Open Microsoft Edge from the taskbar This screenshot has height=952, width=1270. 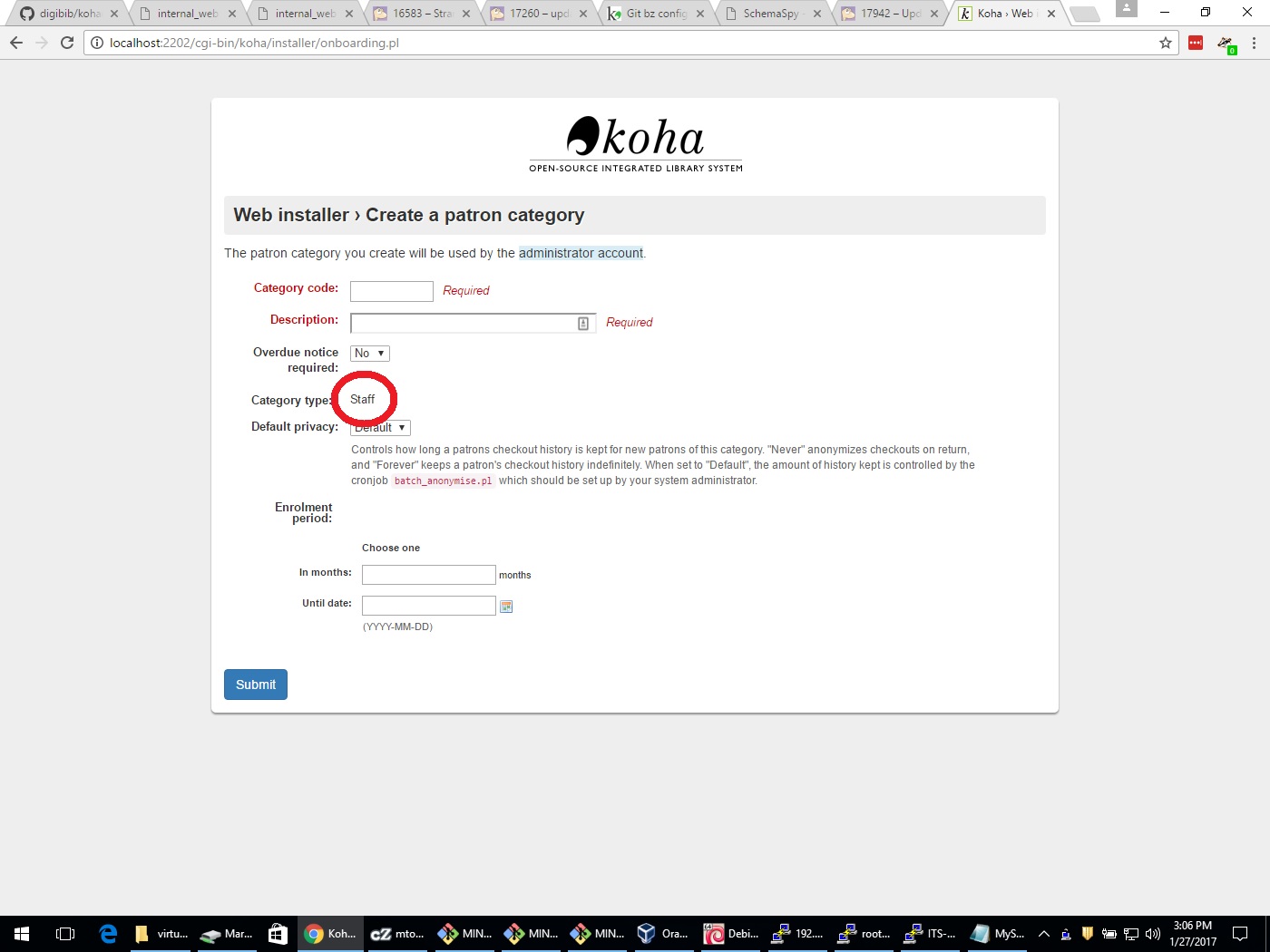coord(108,934)
